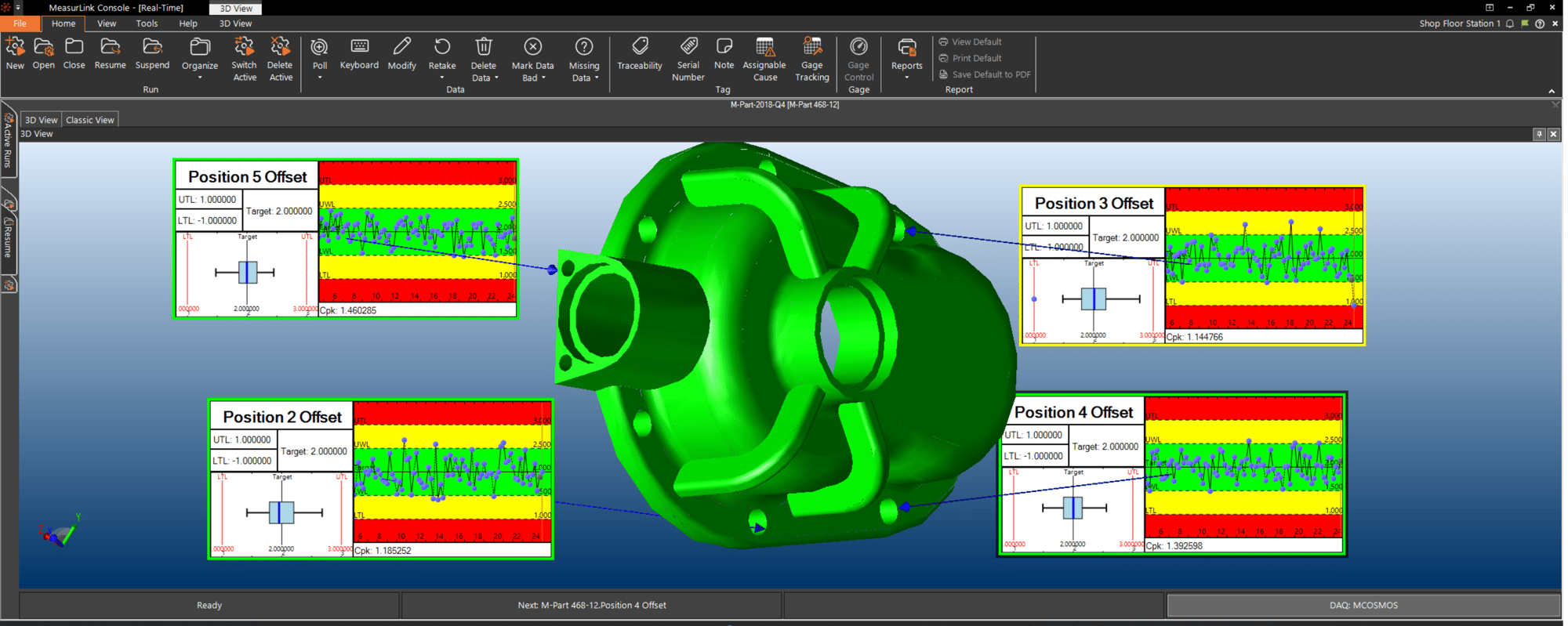Screen dimensions: 1568x626
Task: Click Cpk: 1.460285 value
Action: point(348,310)
